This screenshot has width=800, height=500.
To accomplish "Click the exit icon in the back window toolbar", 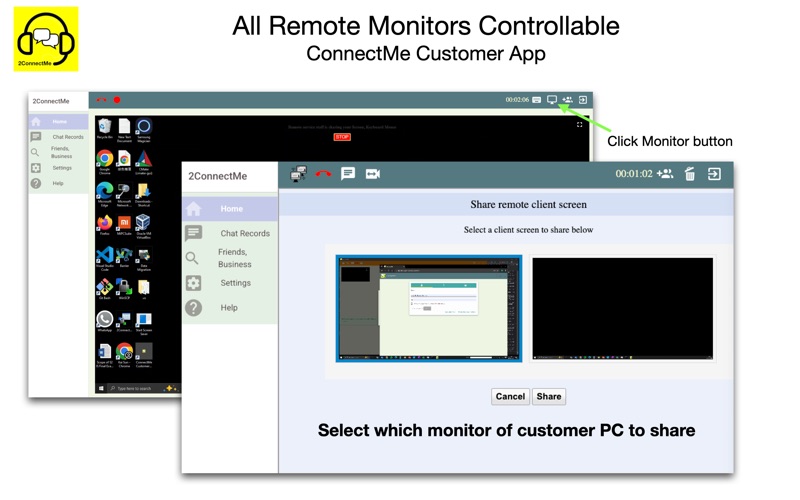I will (x=583, y=99).
